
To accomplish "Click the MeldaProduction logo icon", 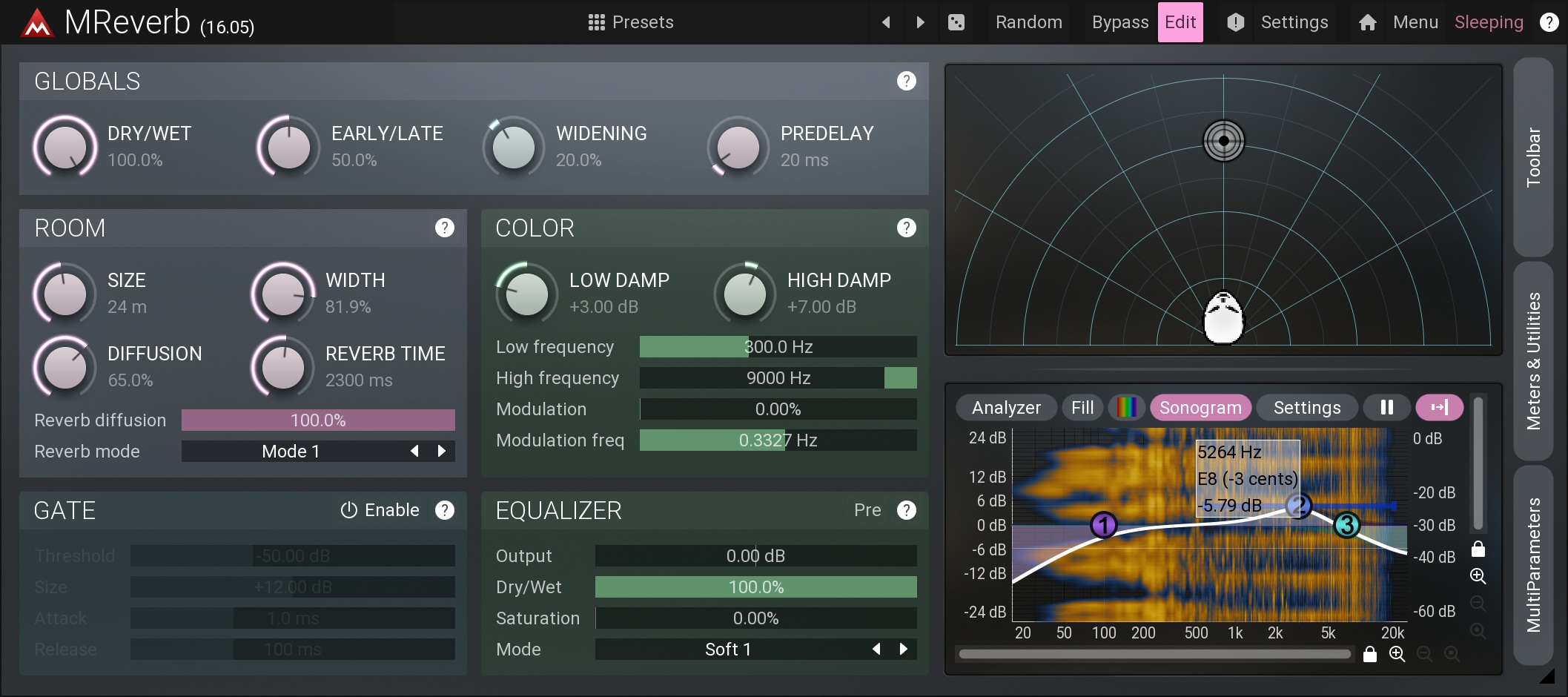I will (37, 22).
